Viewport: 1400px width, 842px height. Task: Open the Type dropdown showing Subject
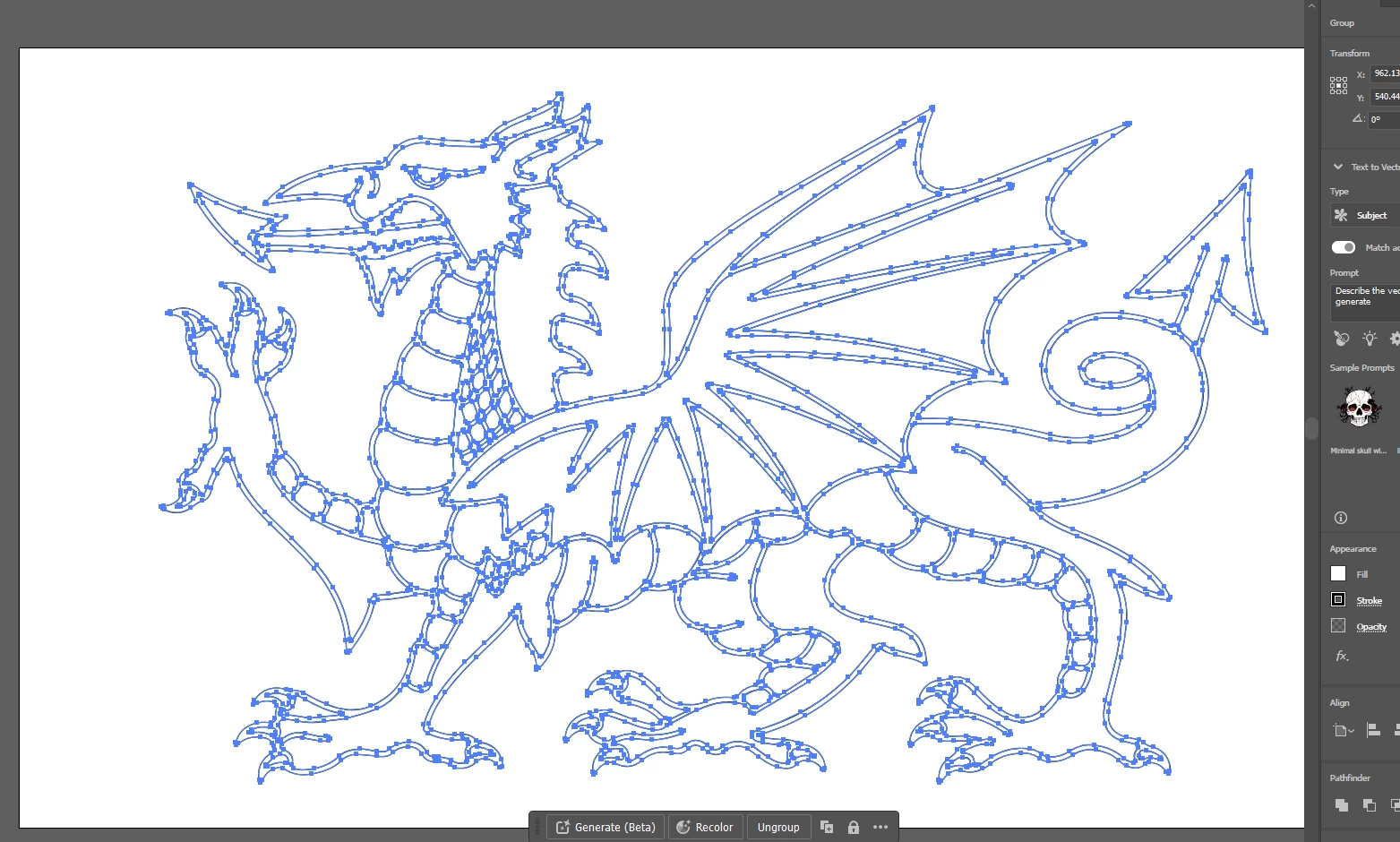1365,215
